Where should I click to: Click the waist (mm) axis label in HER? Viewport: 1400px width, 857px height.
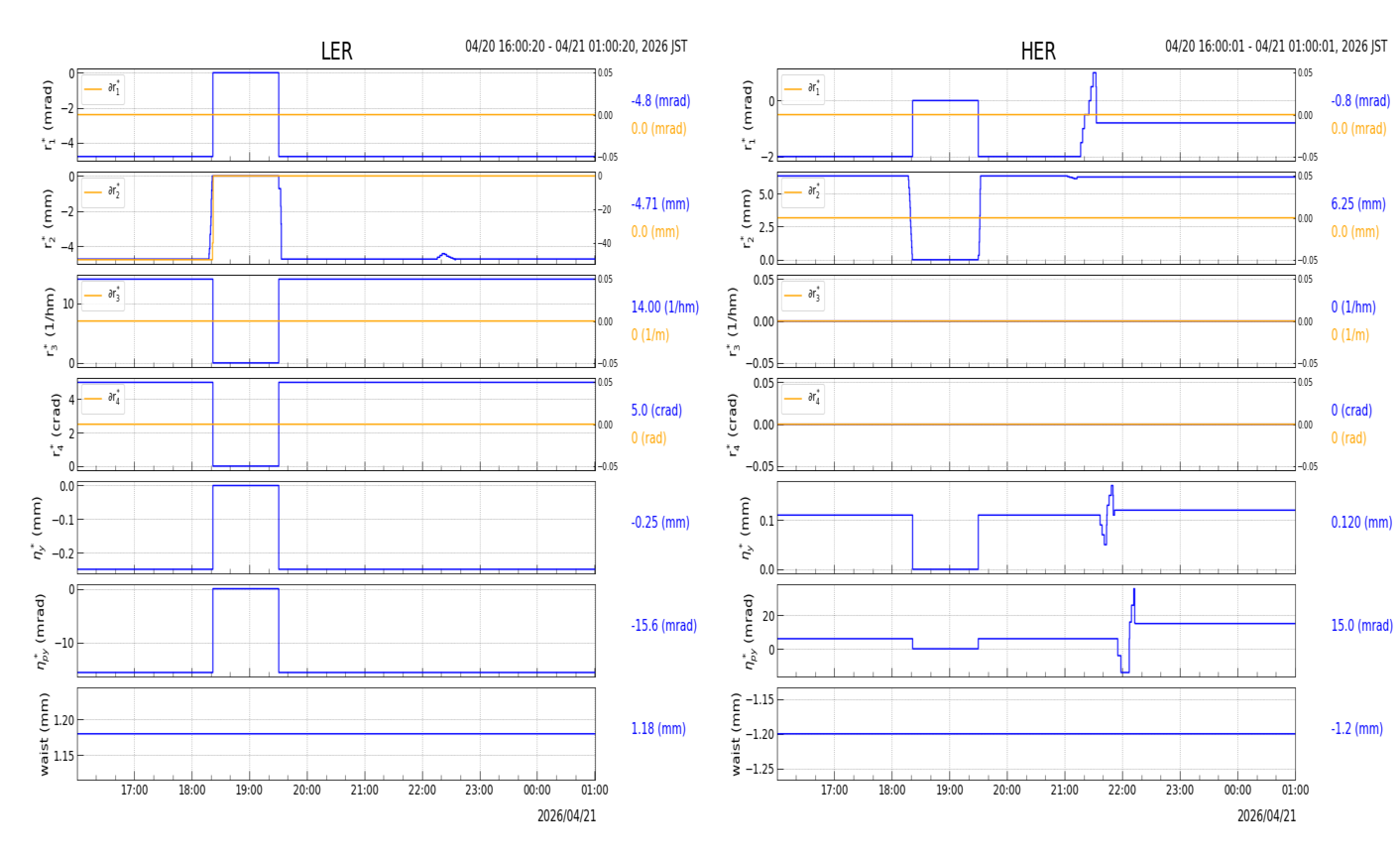coord(737,734)
